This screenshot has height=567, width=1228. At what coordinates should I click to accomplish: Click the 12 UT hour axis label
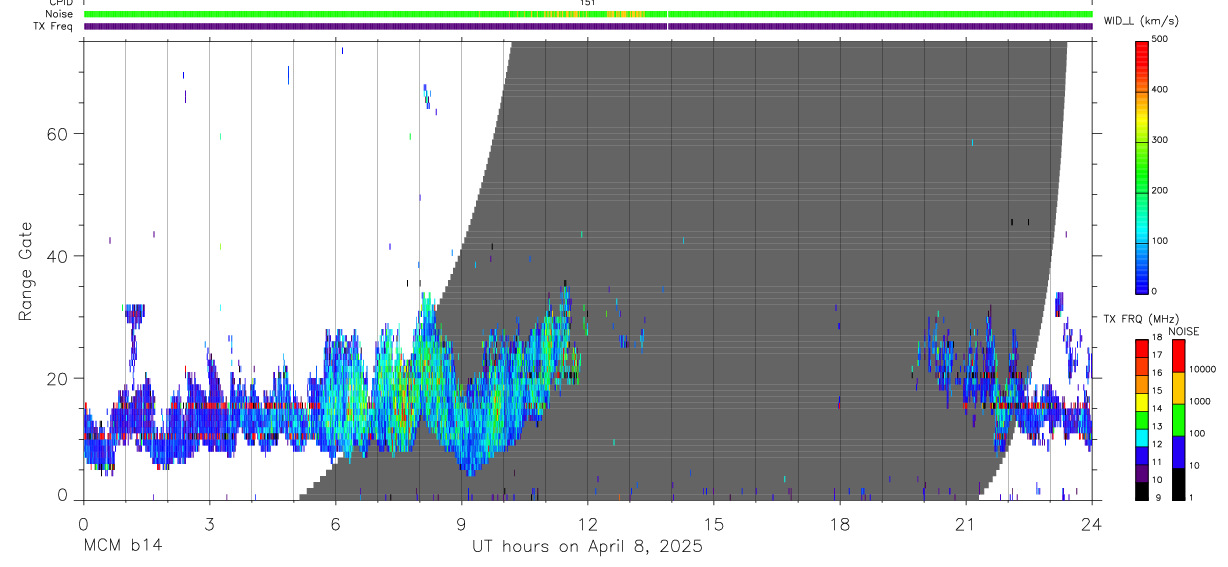click(x=587, y=523)
